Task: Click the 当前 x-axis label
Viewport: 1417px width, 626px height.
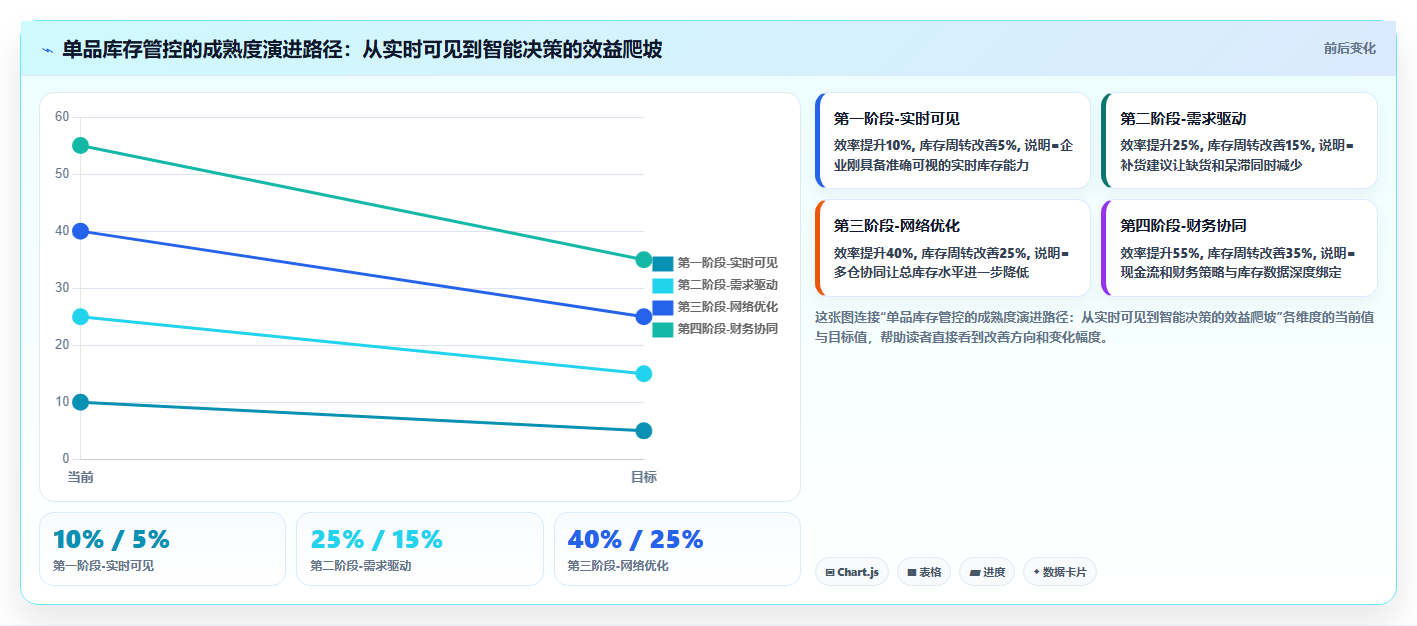Action: tap(81, 477)
